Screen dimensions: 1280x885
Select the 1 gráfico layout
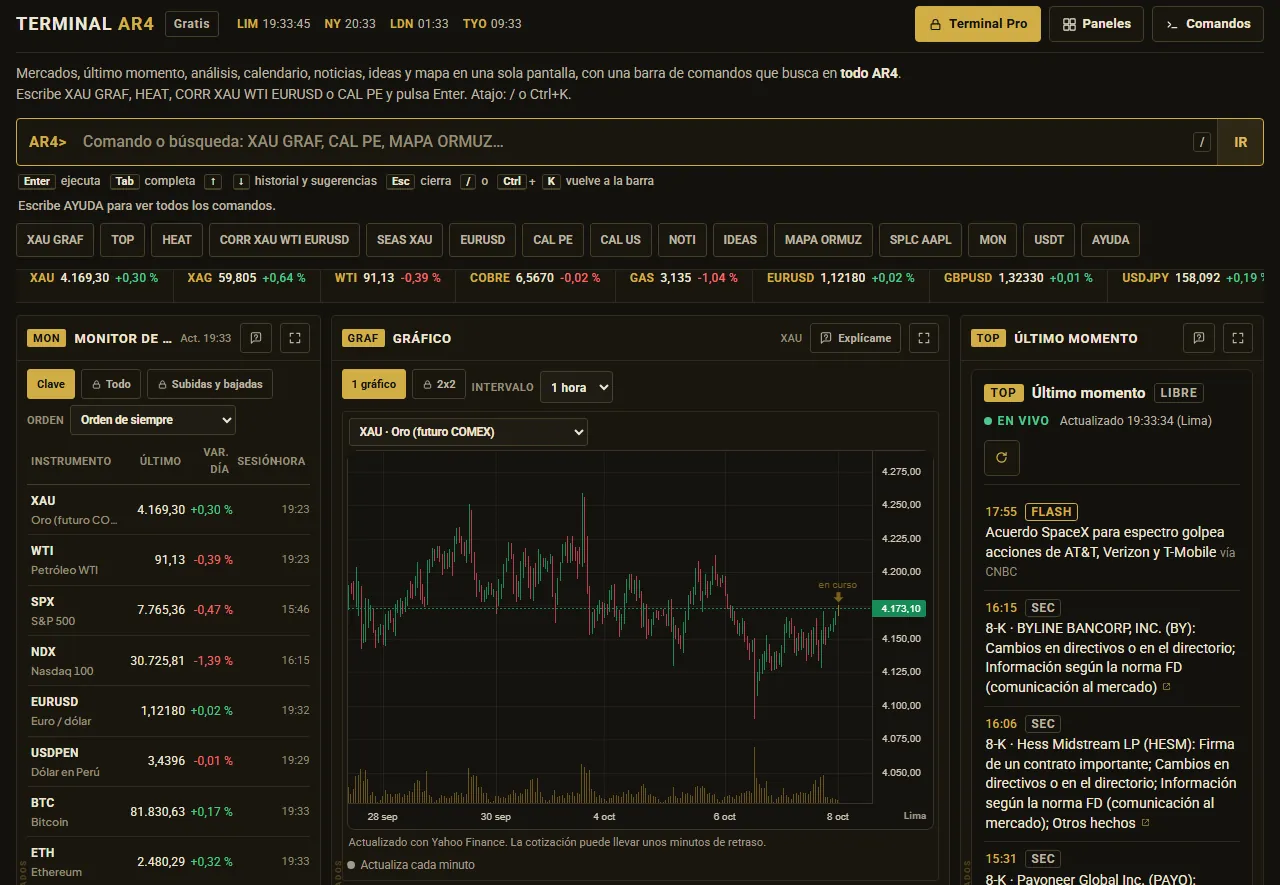pos(374,384)
